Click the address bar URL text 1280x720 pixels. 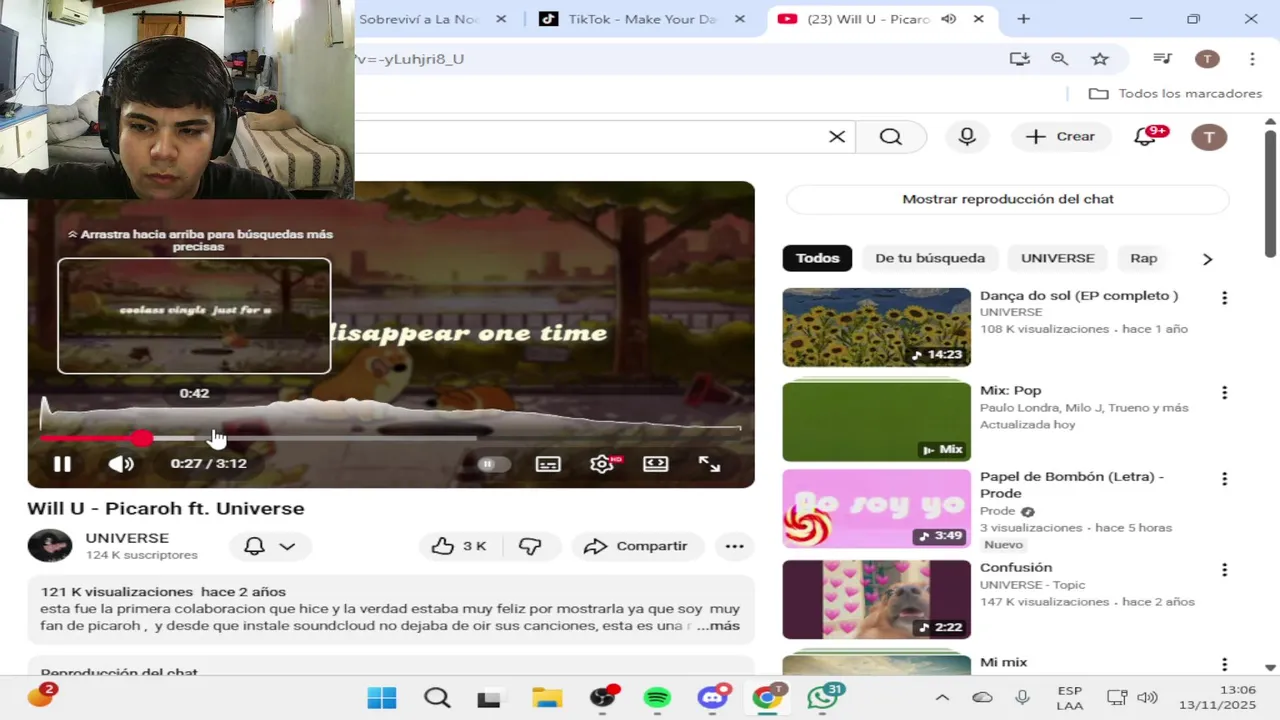pos(409,59)
